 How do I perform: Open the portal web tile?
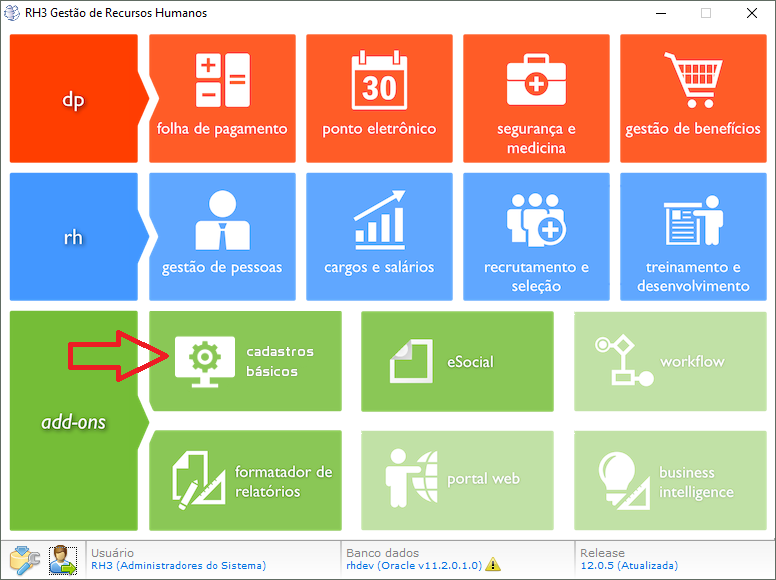pyautogui.click(x=457, y=480)
